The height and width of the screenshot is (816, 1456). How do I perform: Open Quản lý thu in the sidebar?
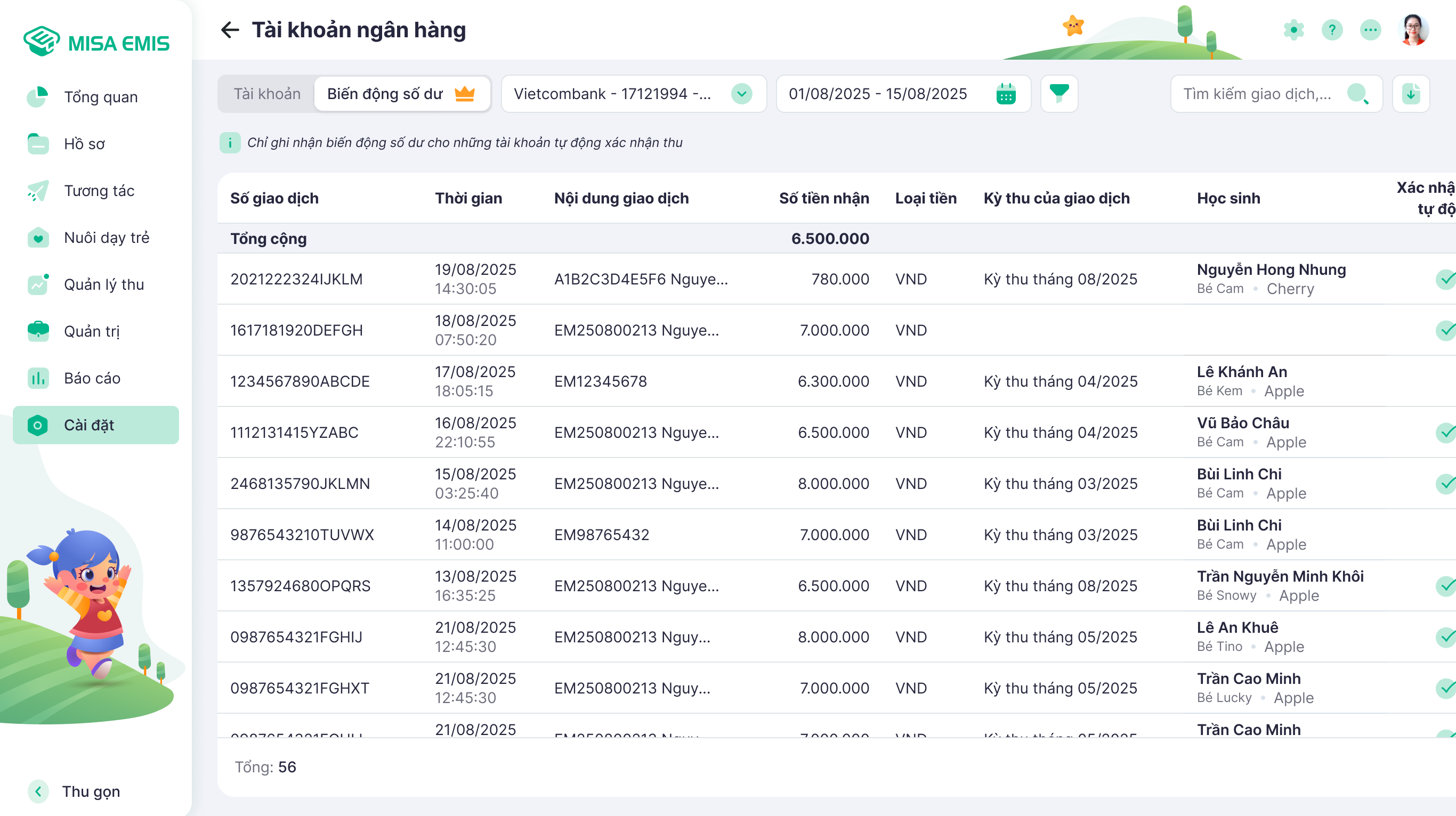(103, 284)
